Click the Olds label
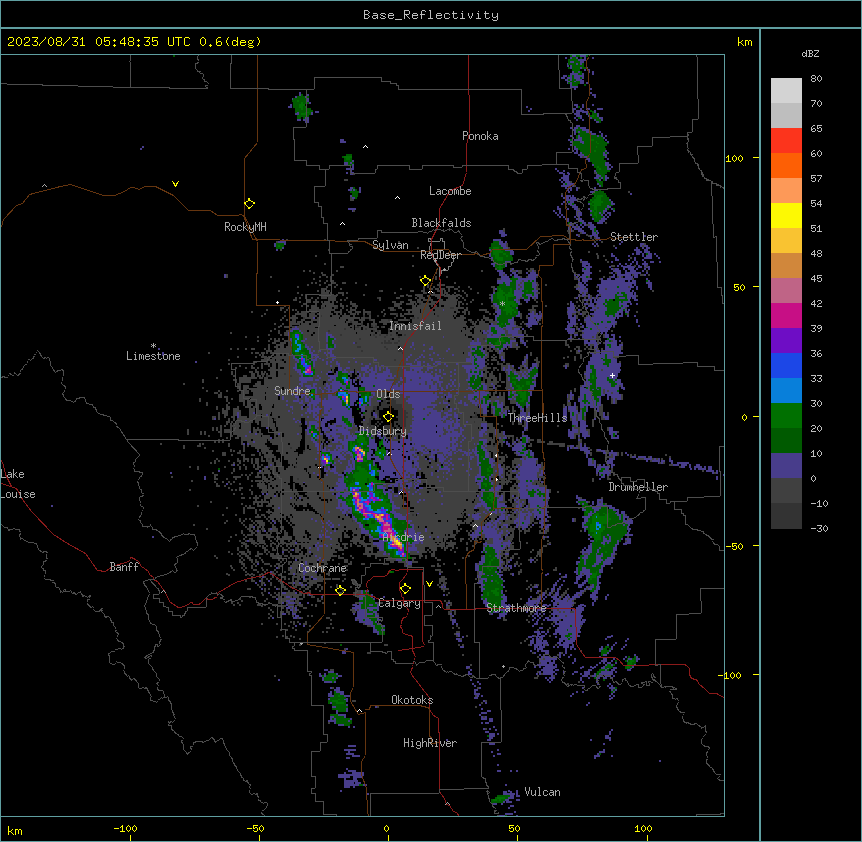This screenshot has height=842, width=862. (388, 394)
